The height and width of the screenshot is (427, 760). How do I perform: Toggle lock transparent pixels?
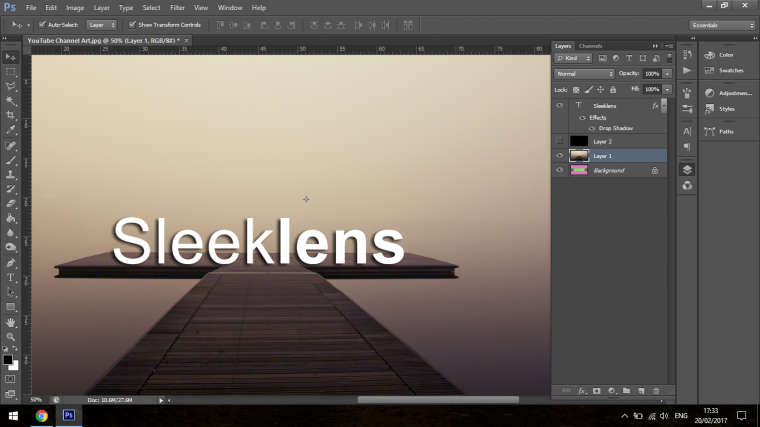pos(576,90)
